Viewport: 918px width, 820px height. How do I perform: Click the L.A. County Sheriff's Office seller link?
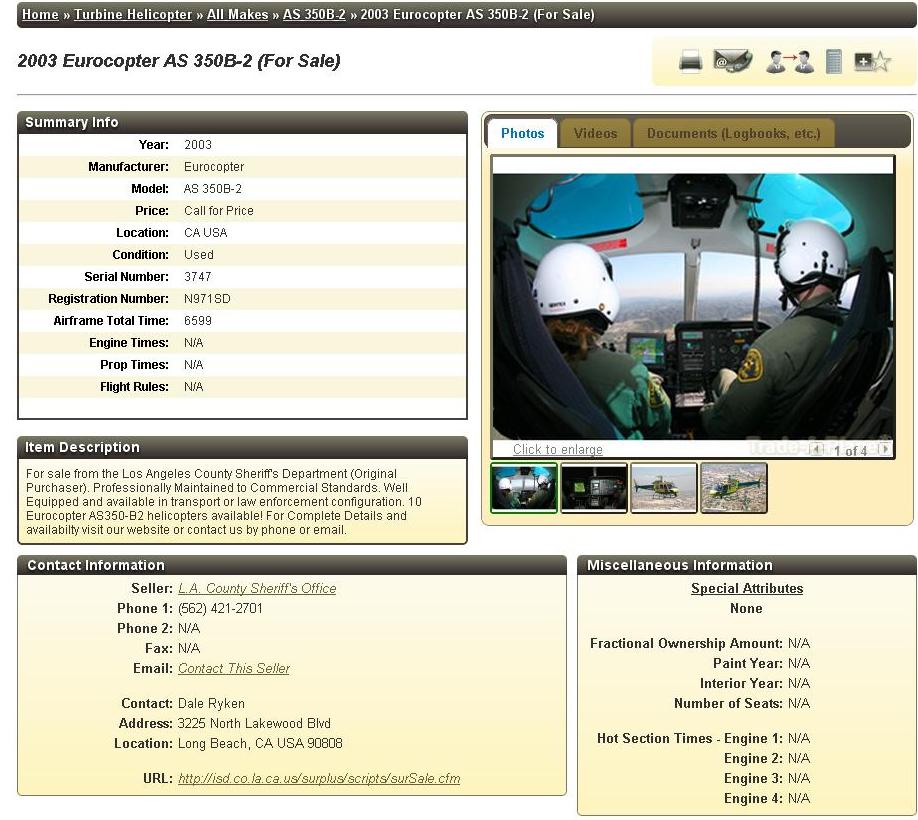[257, 589]
